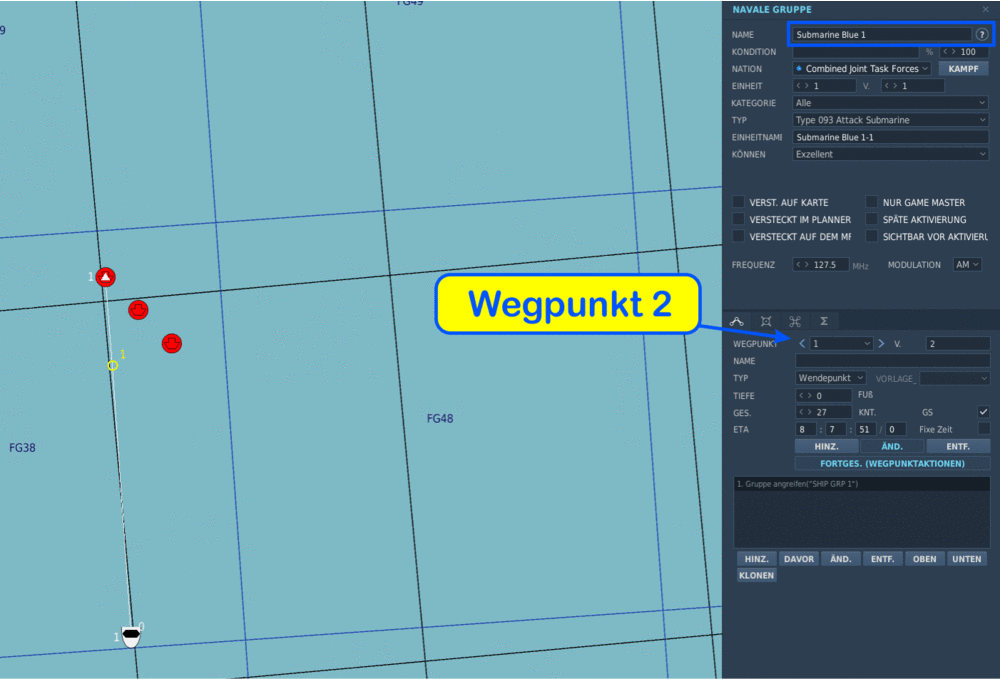
Task: Click action list Änd. button
Action: pyautogui.click(x=841, y=559)
